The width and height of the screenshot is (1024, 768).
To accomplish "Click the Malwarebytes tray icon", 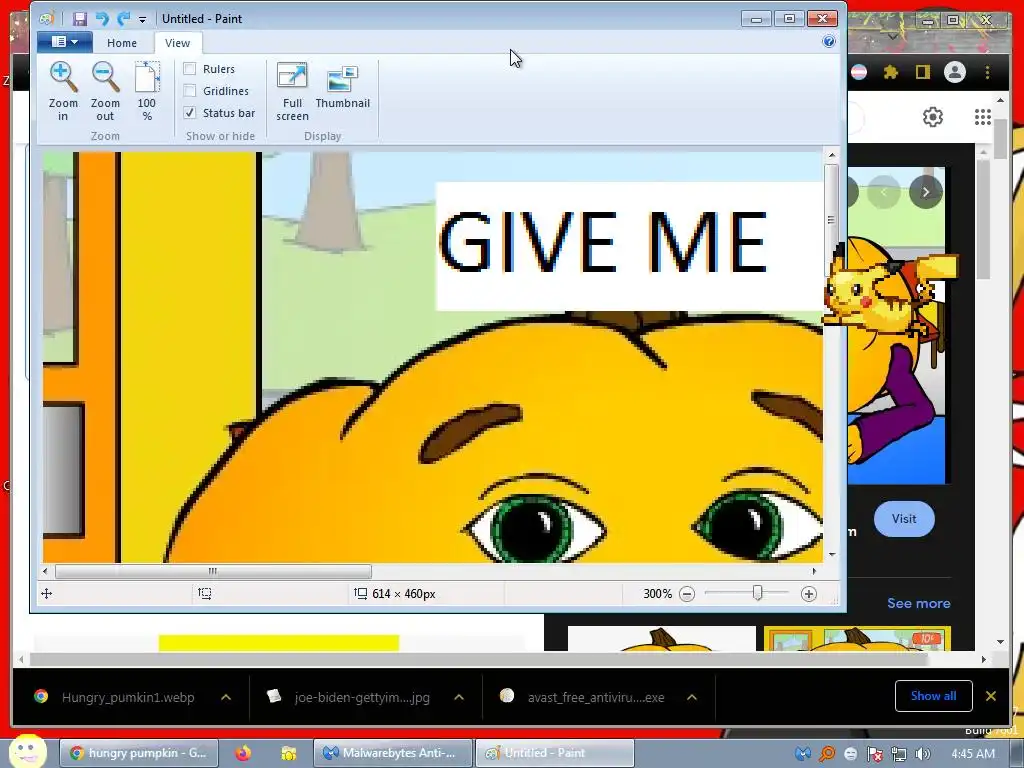I will pos(803,754).
